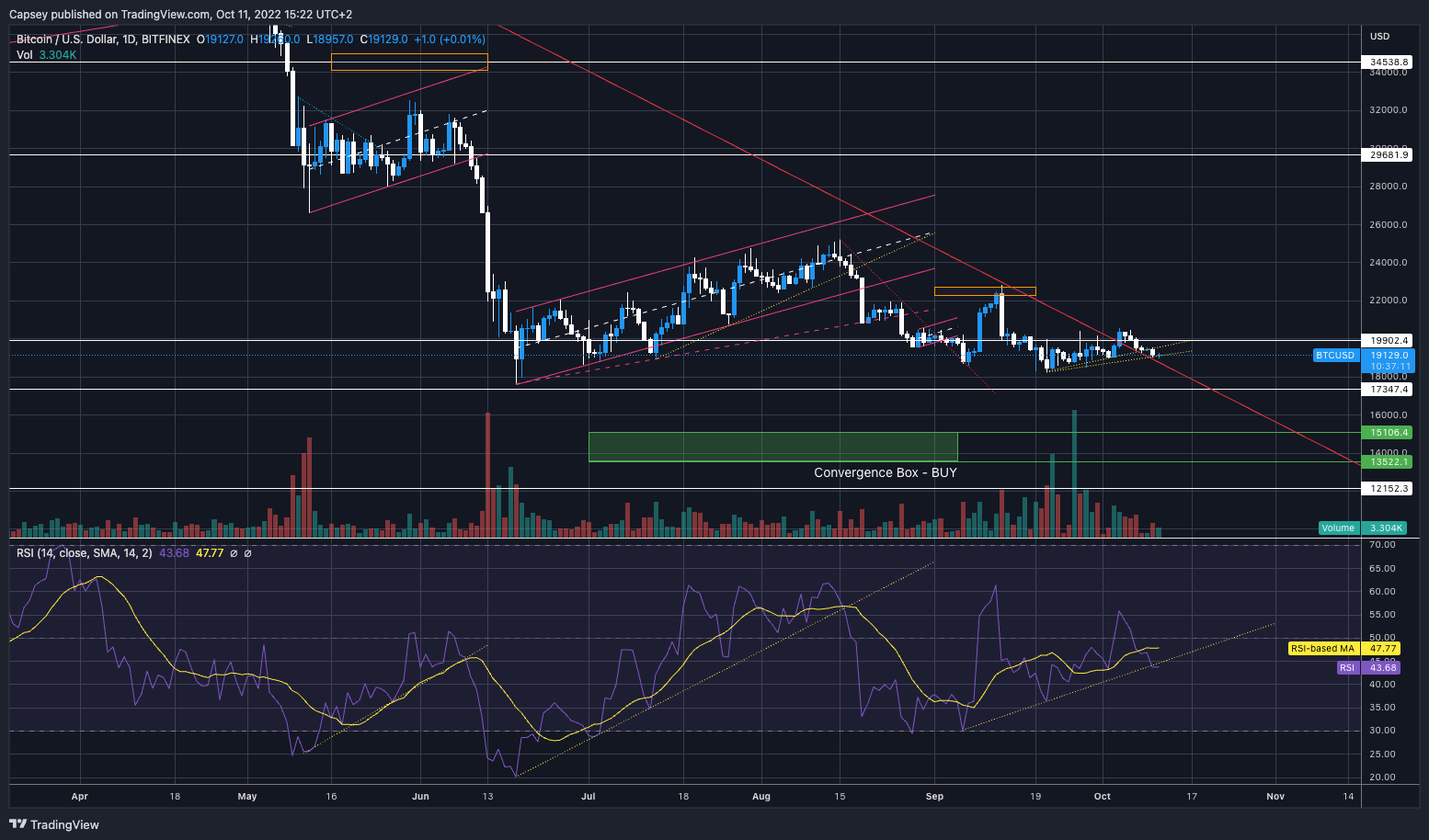The width and height of the screenshot is (1429, 840).
Task: Click the blue BTCUSD last-price flag
Action: [1335, 355]
